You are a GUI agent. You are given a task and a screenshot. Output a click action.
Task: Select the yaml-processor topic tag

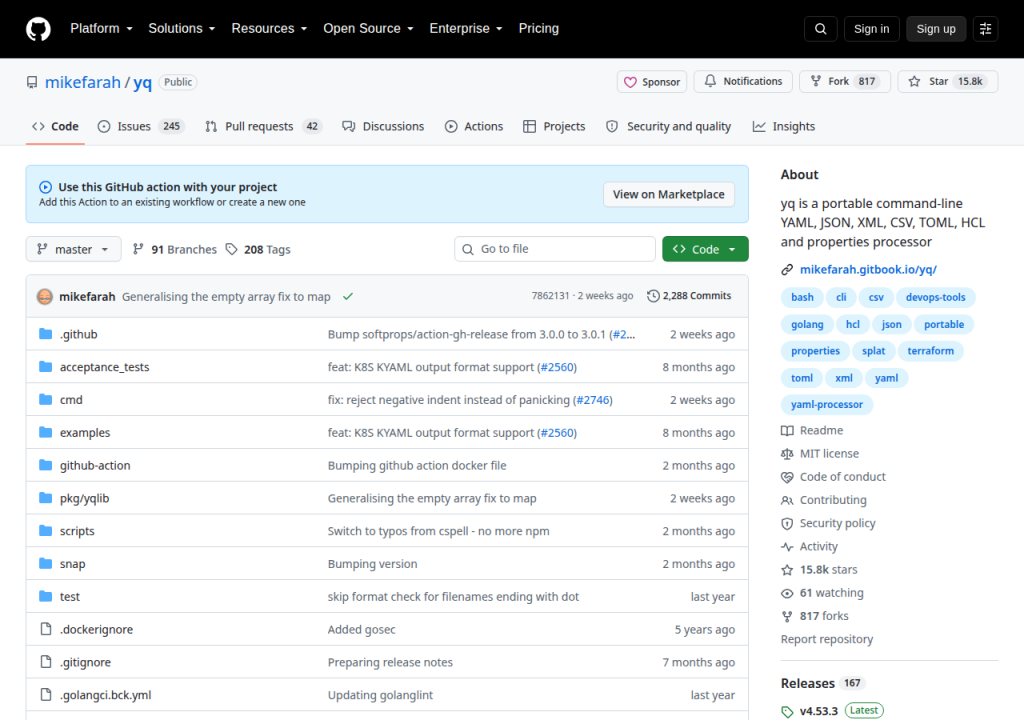coord(827,404)
